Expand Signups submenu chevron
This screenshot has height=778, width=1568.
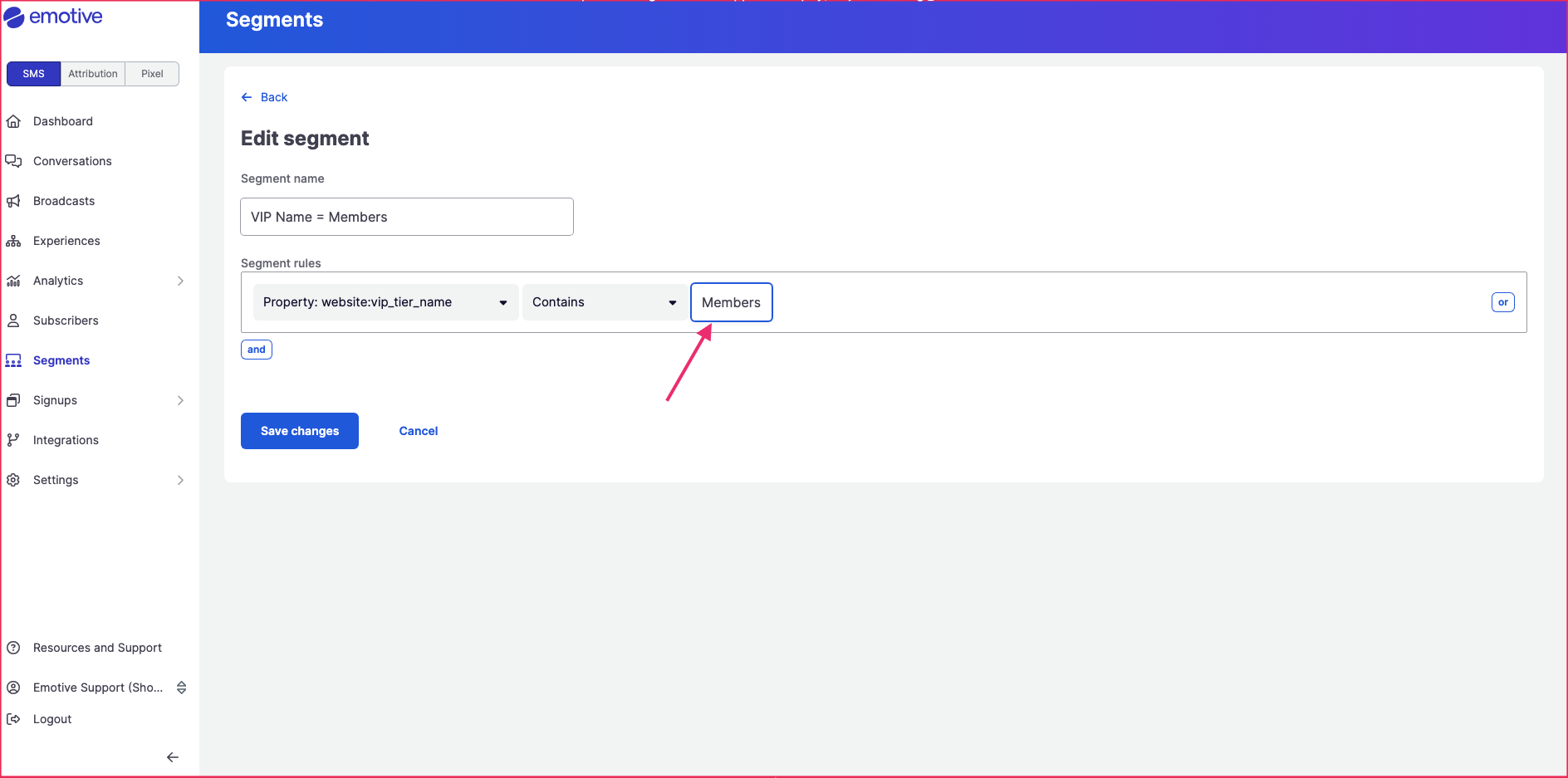pyautogui.click(x=180, y=400)
